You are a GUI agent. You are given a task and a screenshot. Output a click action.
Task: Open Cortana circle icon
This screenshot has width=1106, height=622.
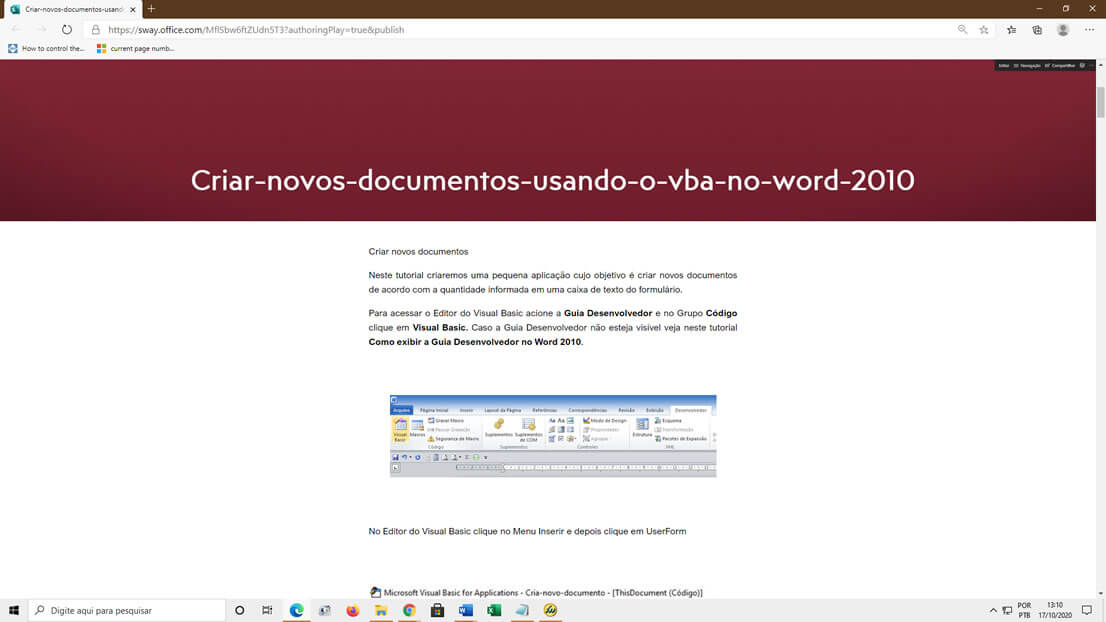(240, 610)
